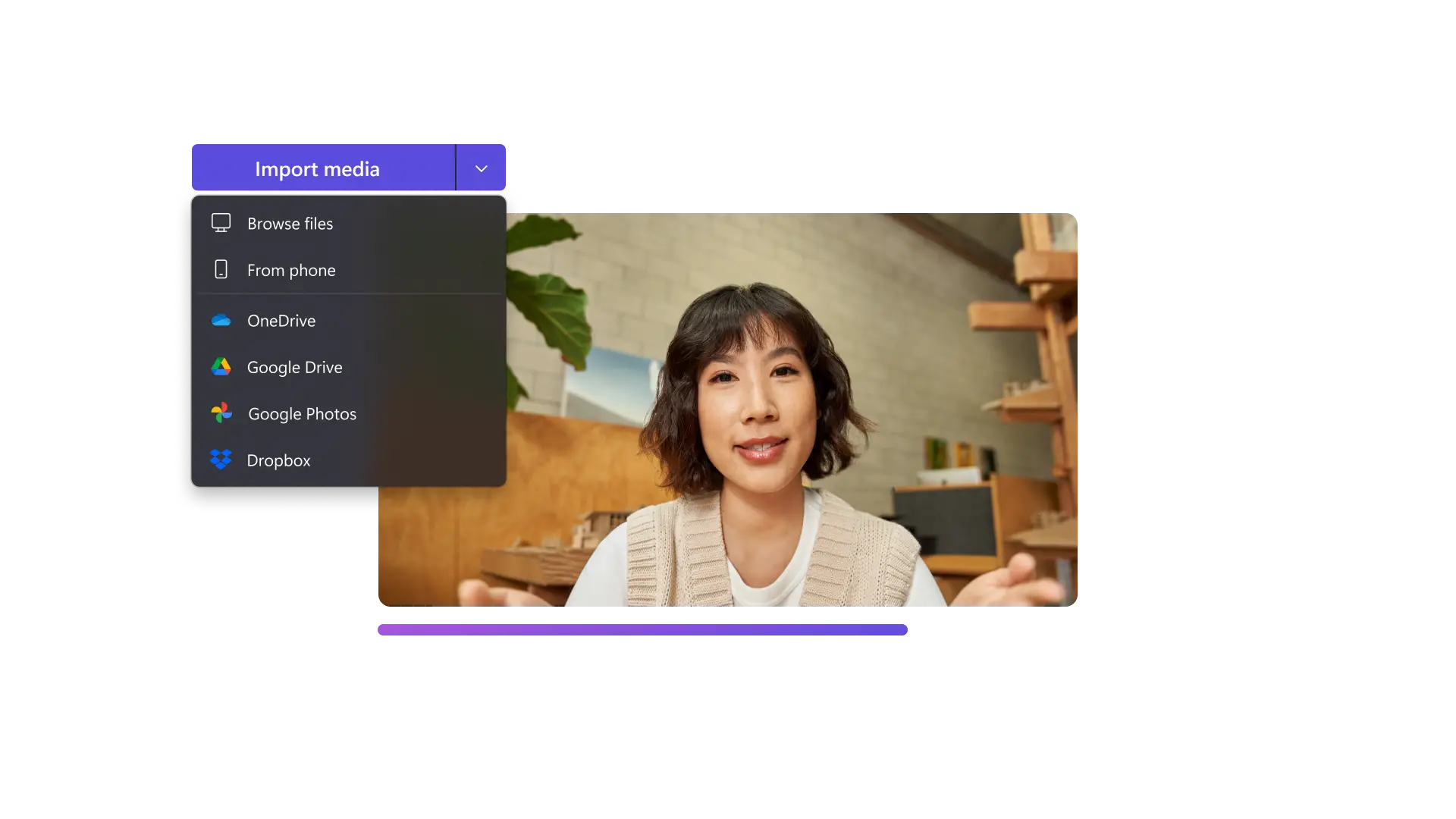This screenshot has height=819, width=1456.
Task: Select the Google Photos pinwheel icon
Action: point(221,414)
